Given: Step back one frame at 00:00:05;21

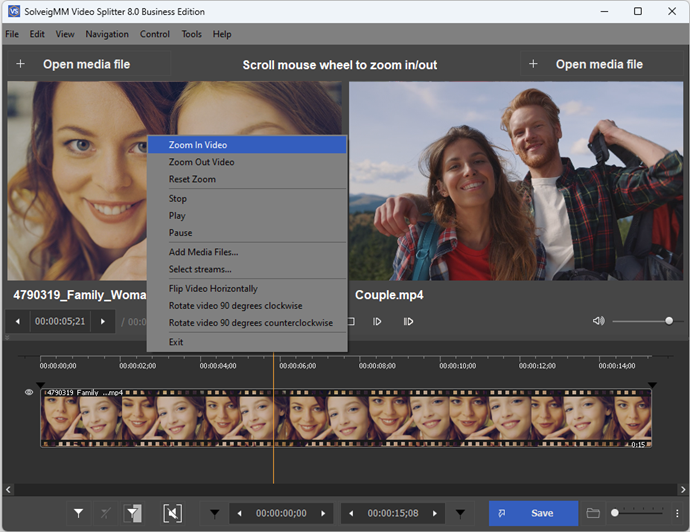Looking at the screenshot, I should (18, 322).
